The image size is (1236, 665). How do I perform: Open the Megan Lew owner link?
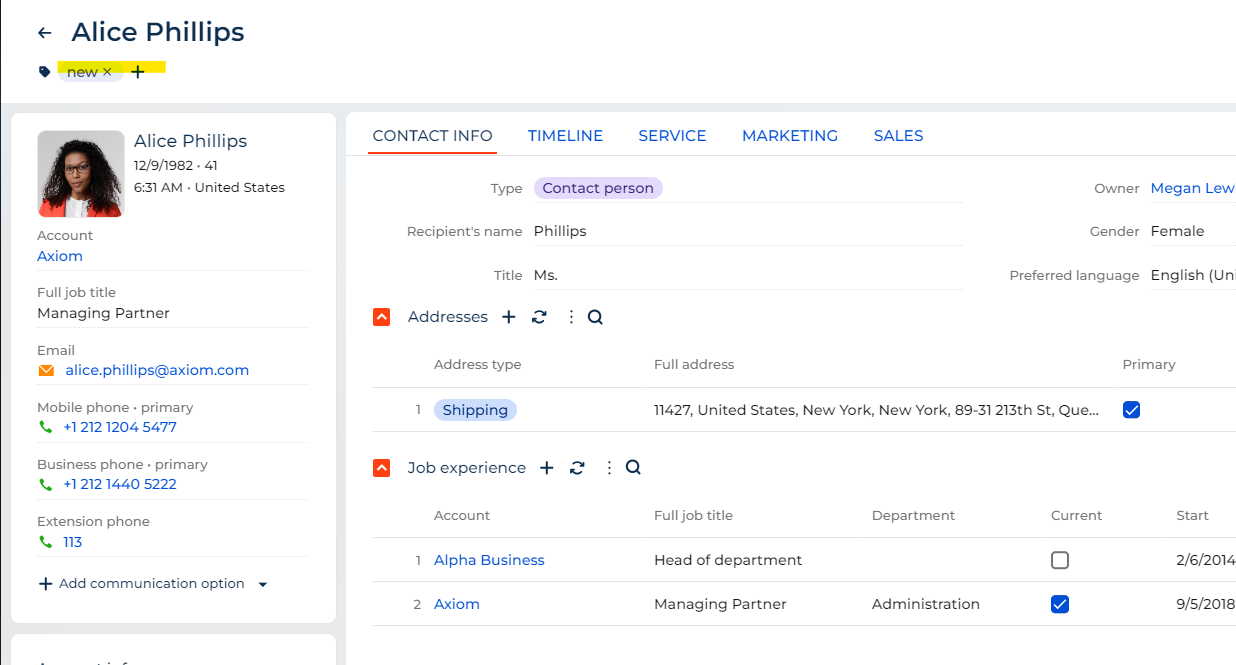coord(1193,188)
